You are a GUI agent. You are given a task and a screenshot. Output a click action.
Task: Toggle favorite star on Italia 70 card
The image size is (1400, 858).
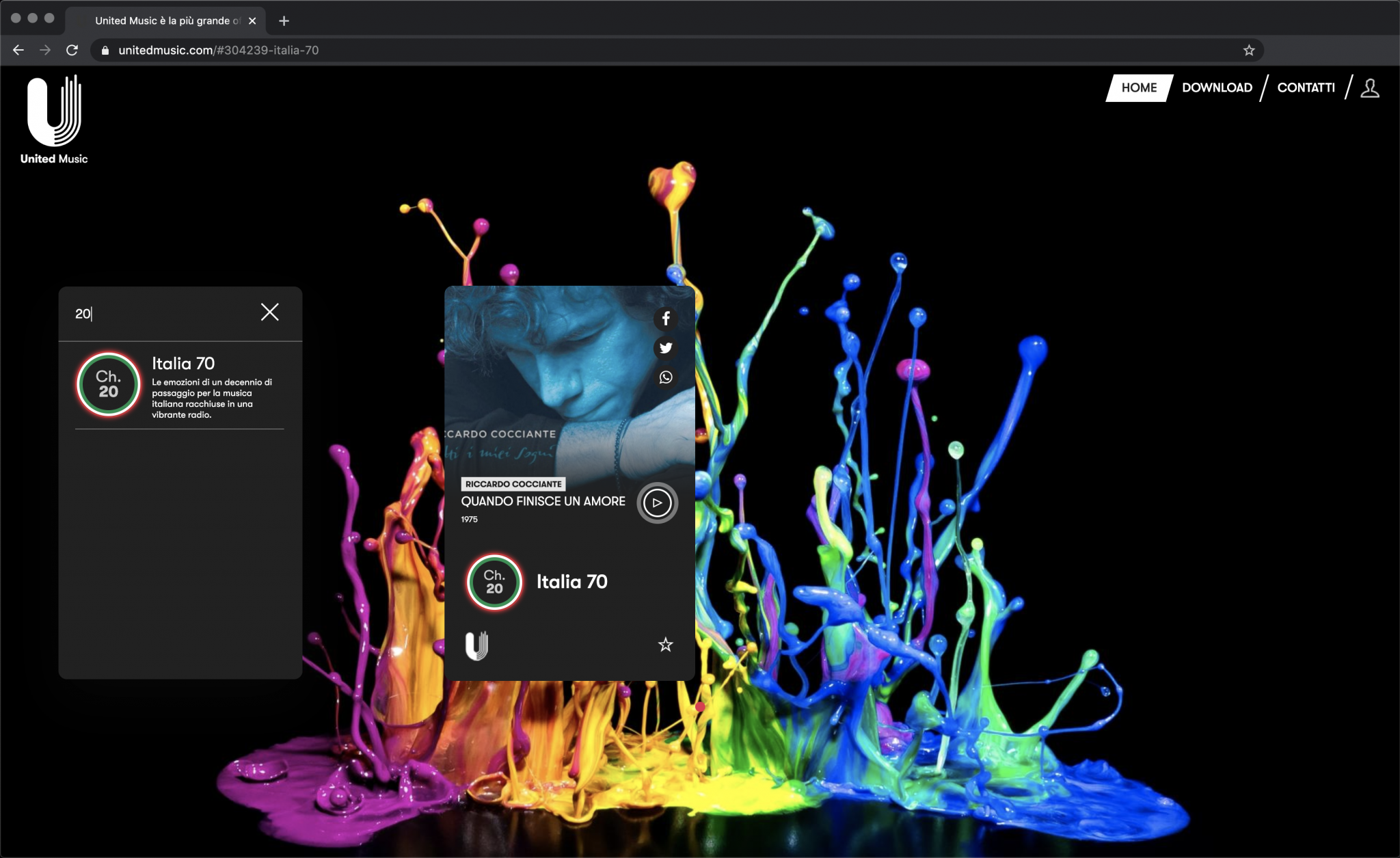(665, 645)
